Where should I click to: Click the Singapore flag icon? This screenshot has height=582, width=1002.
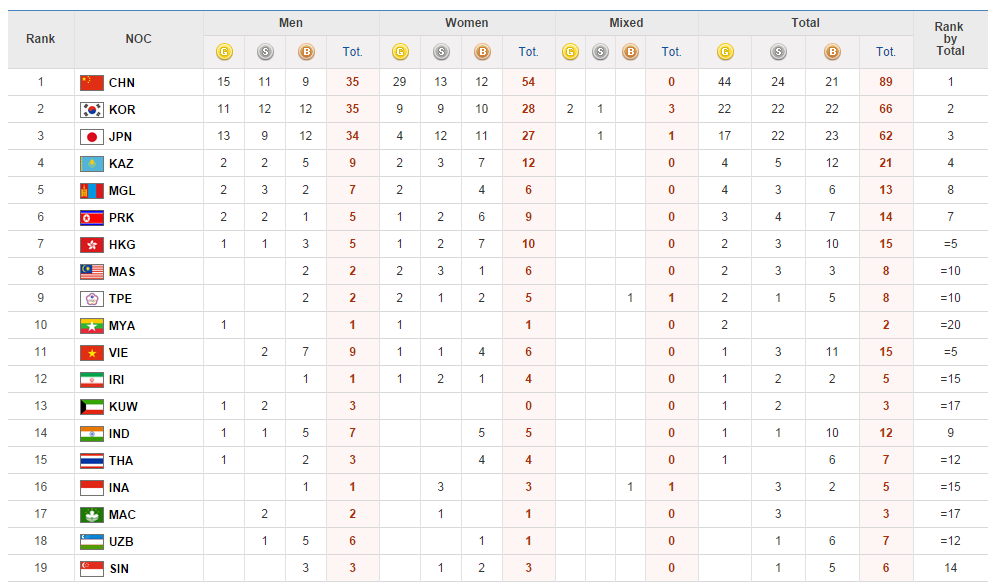pyautogui.click(x=92, y=569)
